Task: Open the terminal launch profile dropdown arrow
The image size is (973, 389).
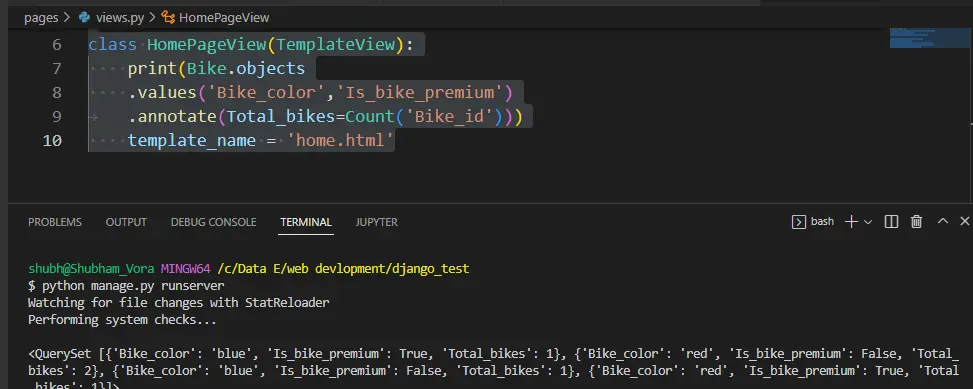Action: click(x=868, y=222)
